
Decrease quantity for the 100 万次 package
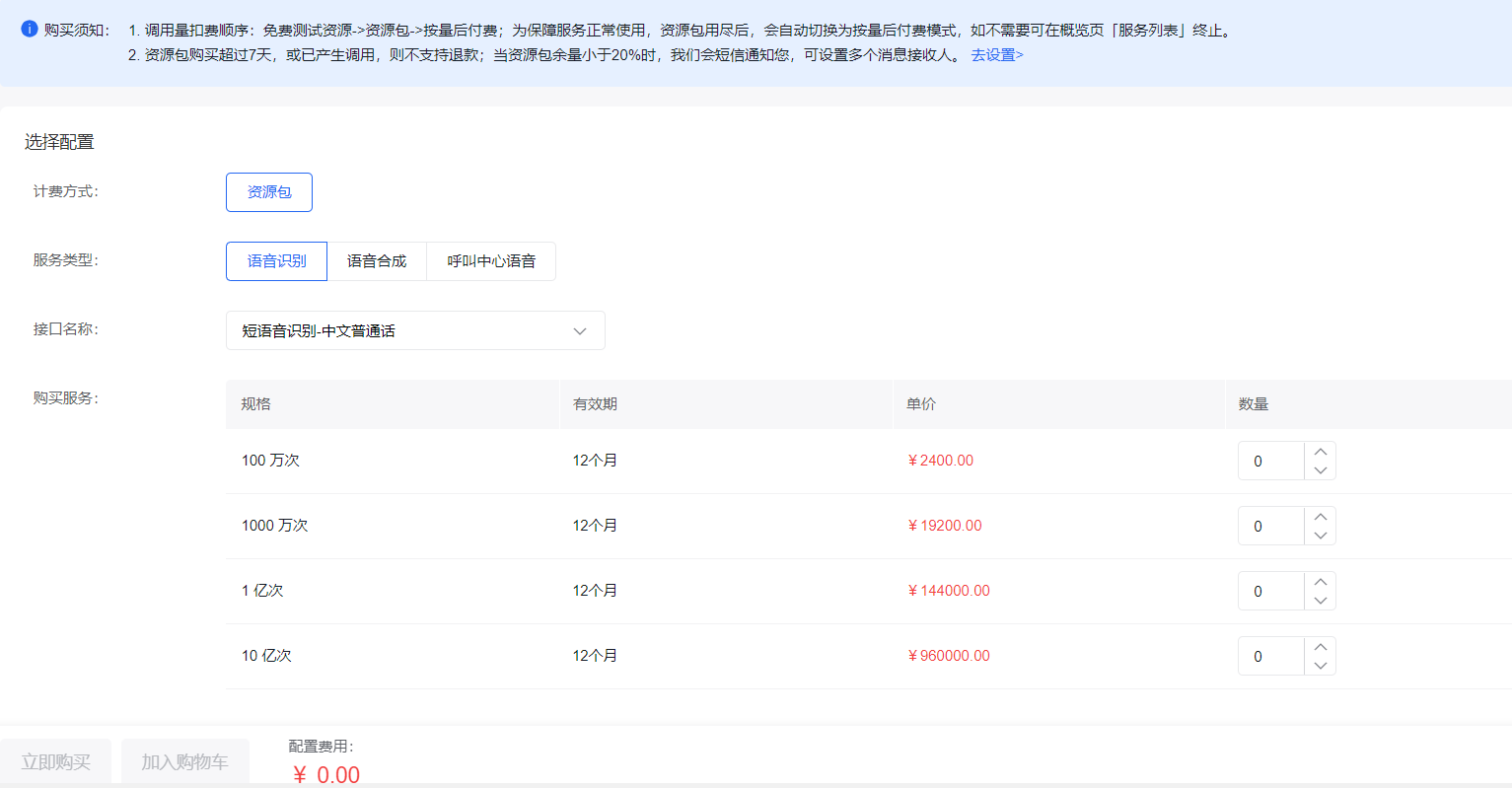[x=1320, y=470]
